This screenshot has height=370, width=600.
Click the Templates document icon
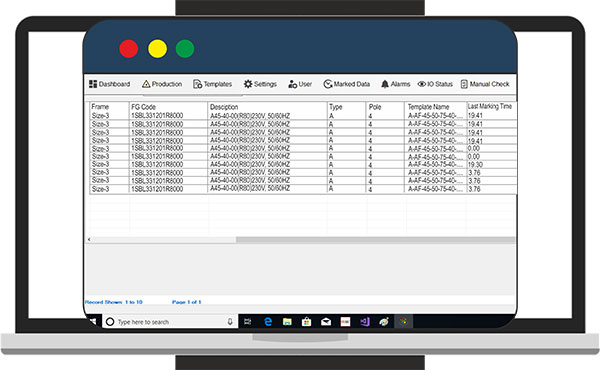197,84
